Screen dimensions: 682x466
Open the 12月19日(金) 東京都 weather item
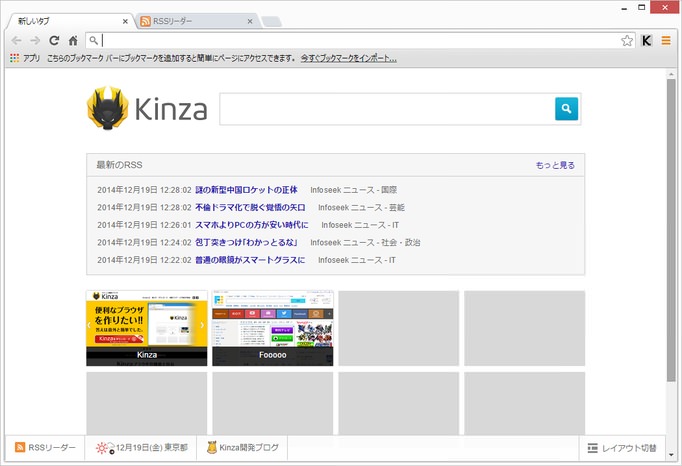141,447
